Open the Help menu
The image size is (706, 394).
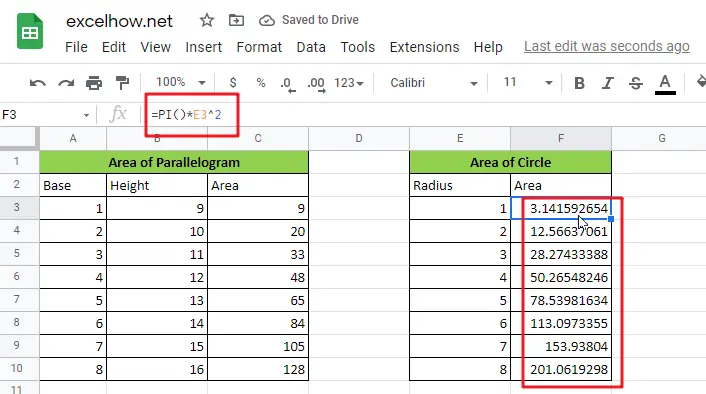pos(488,47)
